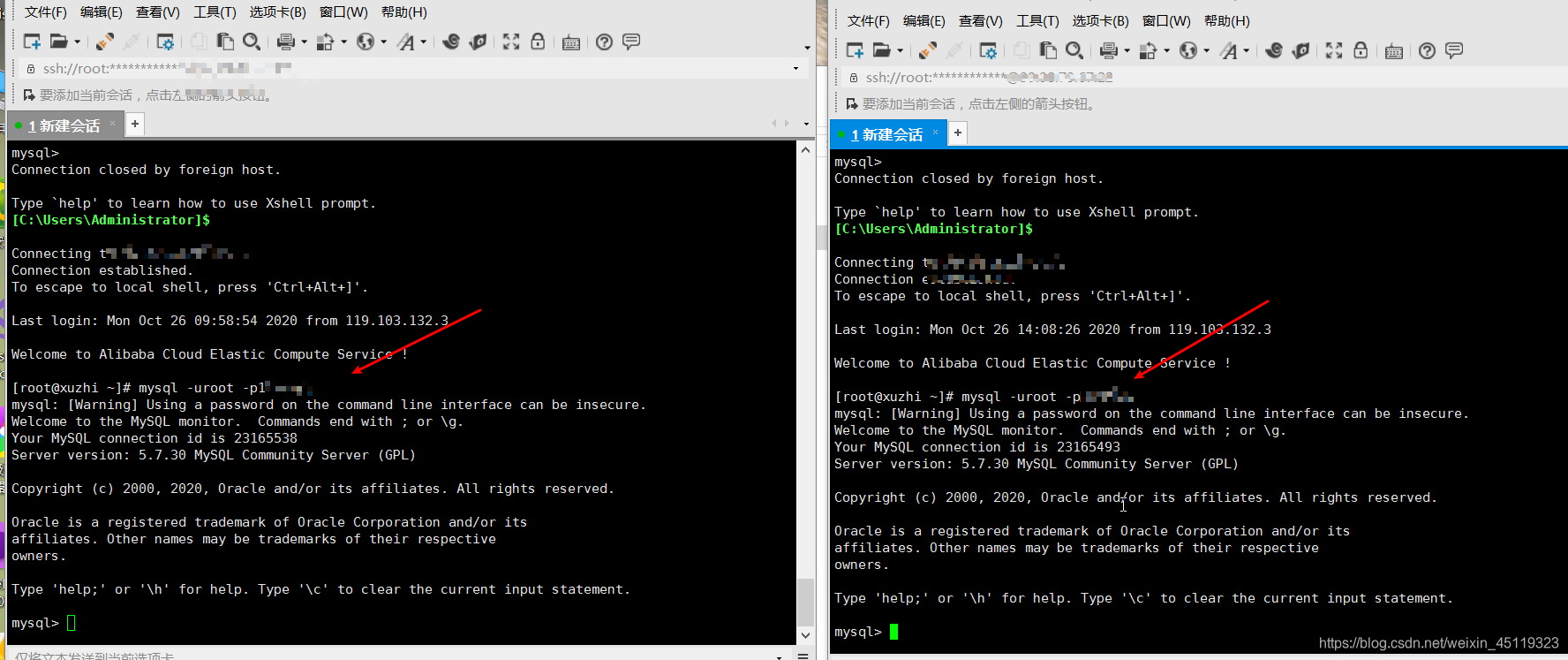Click Help question-mark icon in right Xshell window
Screen dimensions: 1568x660
click(x=1427, y=50)
